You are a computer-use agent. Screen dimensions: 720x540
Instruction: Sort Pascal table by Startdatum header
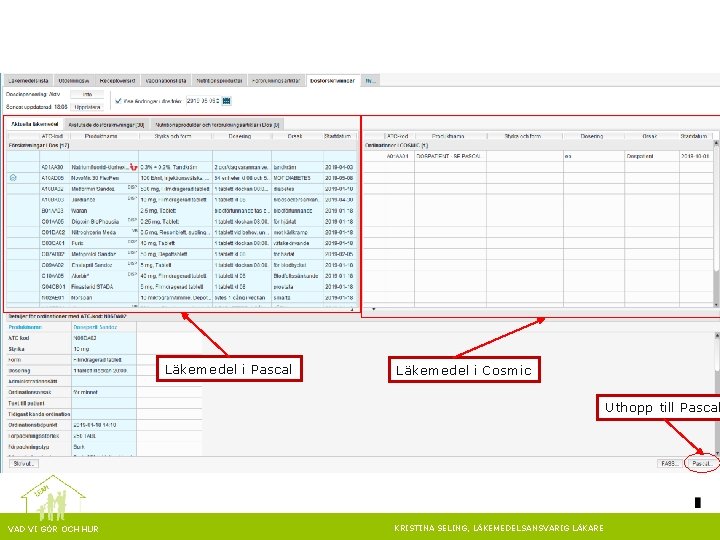point(338,136)
